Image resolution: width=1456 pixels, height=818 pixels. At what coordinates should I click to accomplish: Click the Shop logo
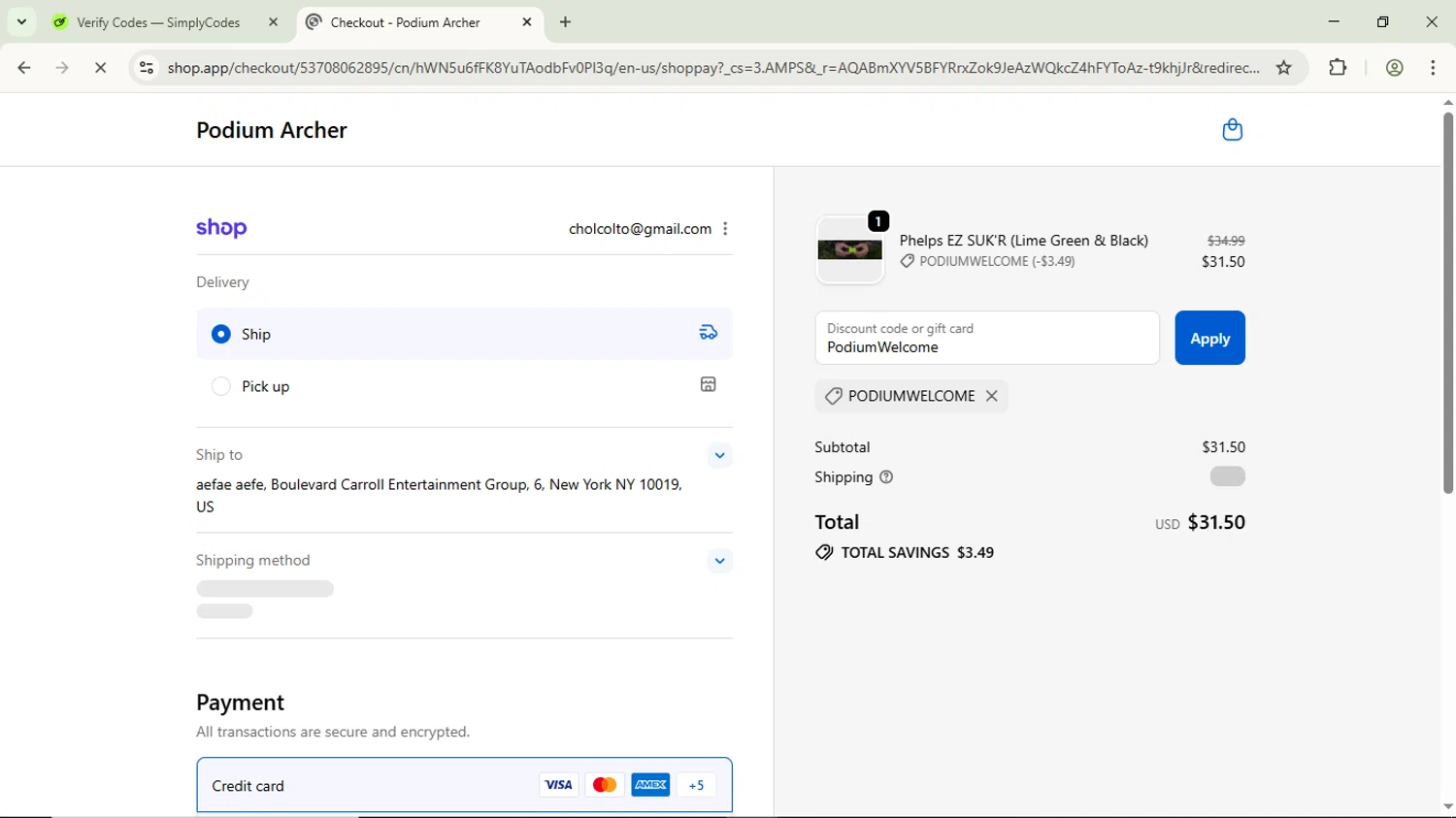tap(221, 228)
